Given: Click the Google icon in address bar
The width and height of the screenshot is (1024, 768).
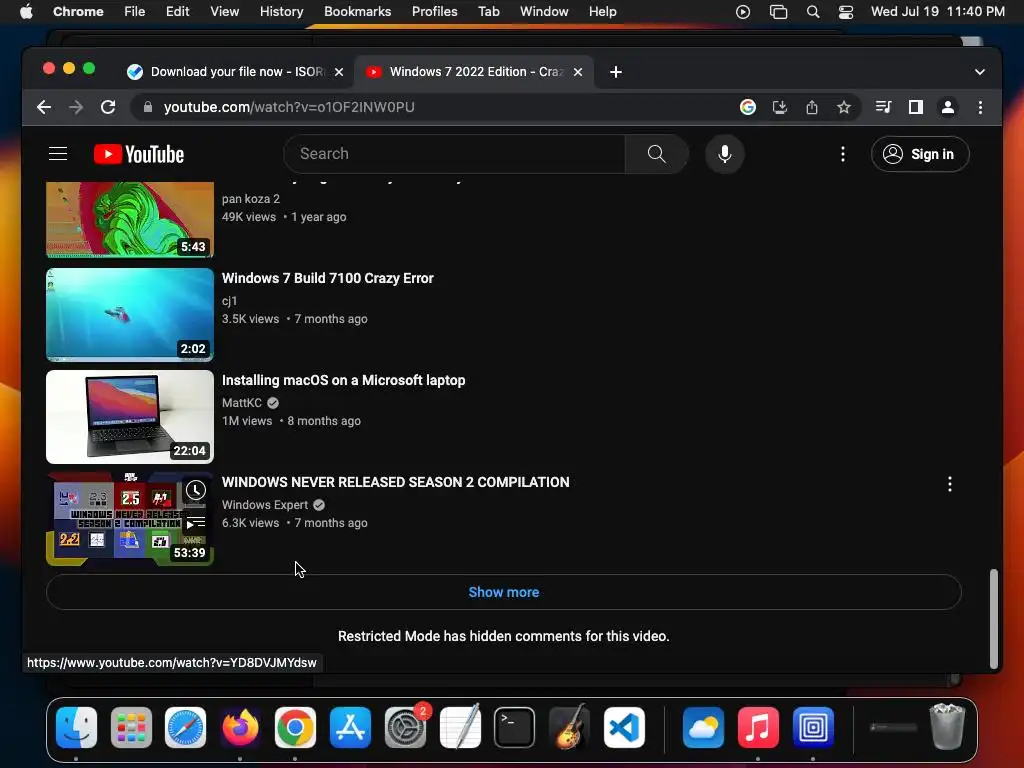Looking at the screenshot, I should [748, 107].
